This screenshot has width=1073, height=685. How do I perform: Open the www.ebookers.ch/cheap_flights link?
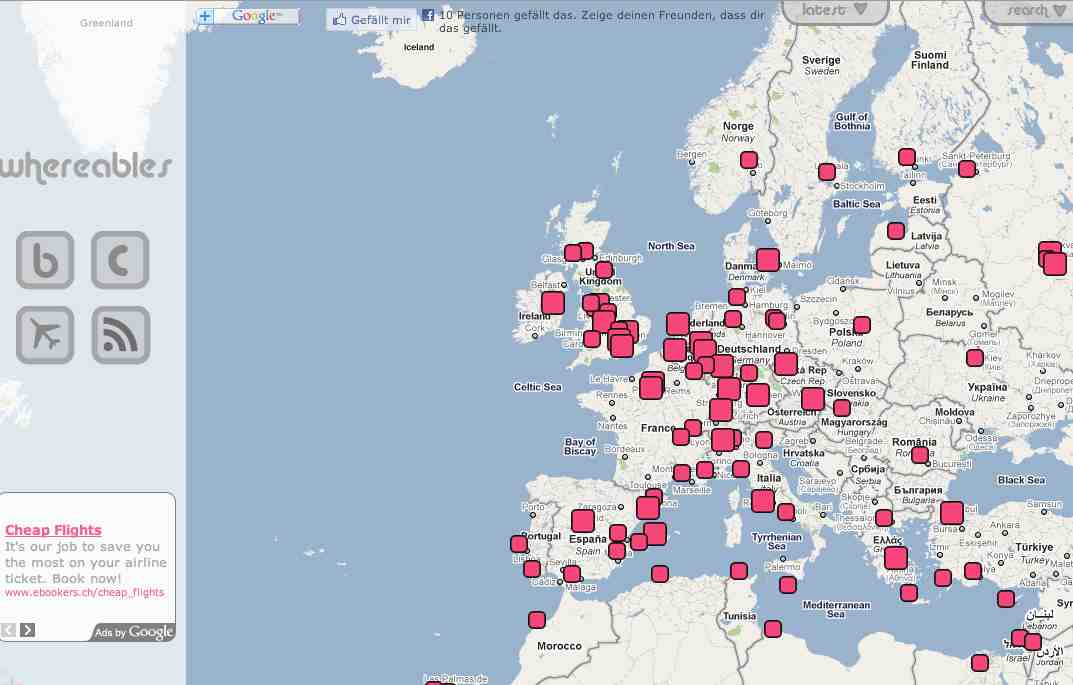tap(85, 593)
